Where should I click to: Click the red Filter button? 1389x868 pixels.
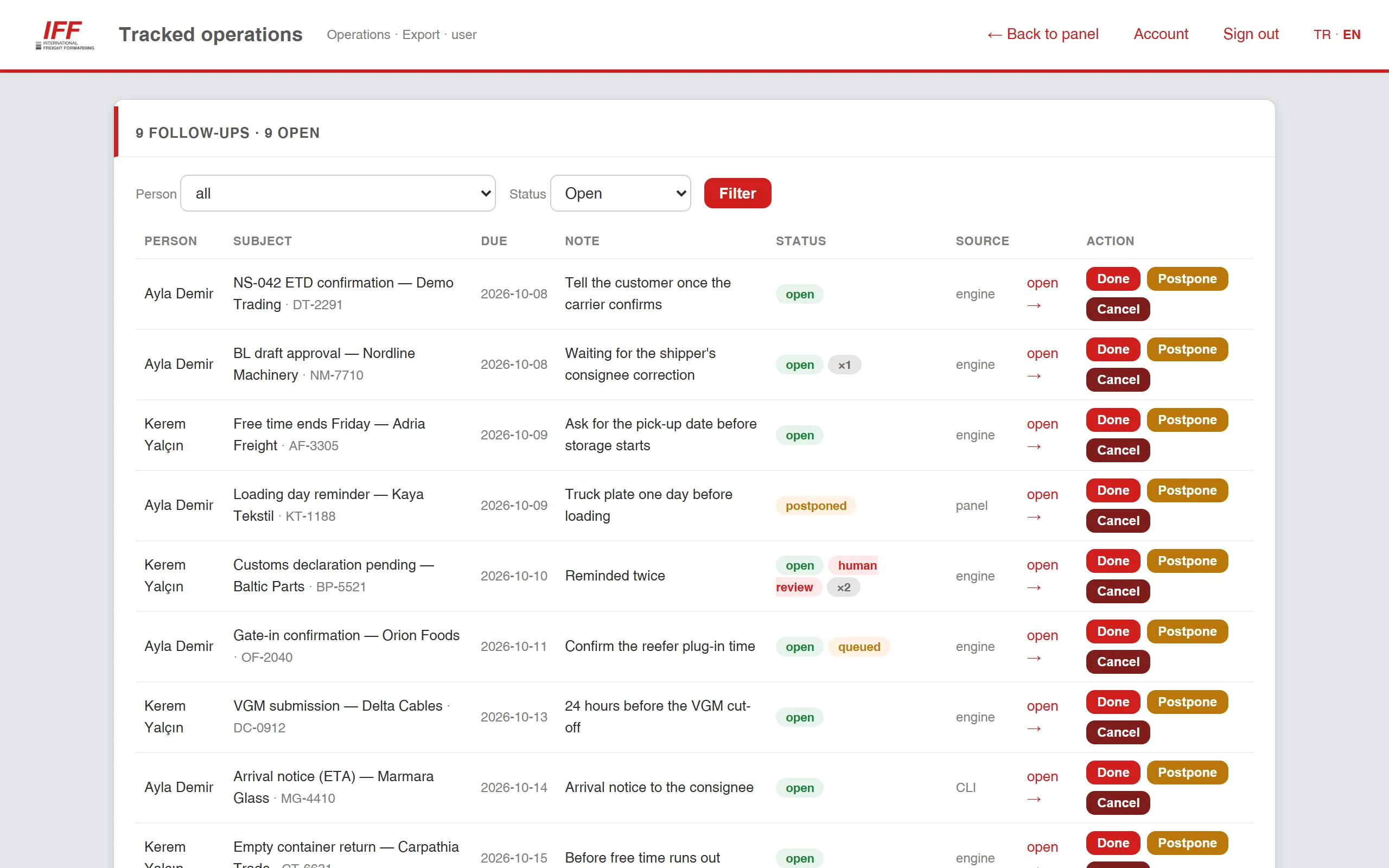[x=737, y=194]
